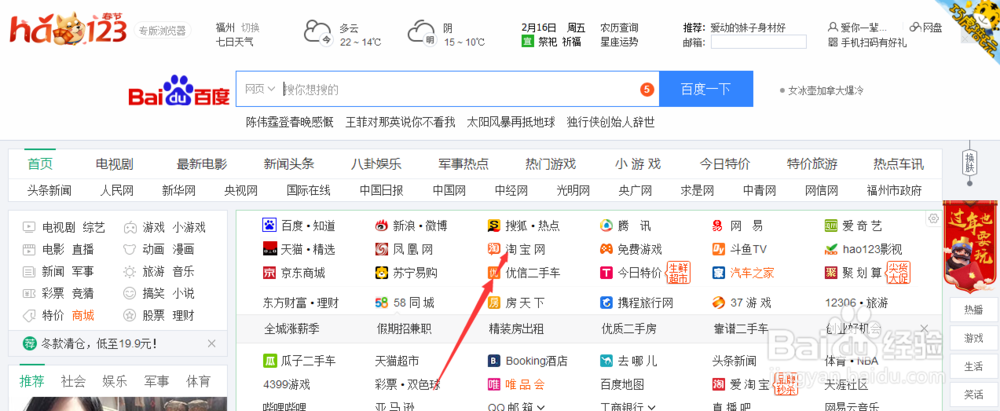
Task: Click the overcast weather icon for tomorrow
Action: click(x=421, y=33)
